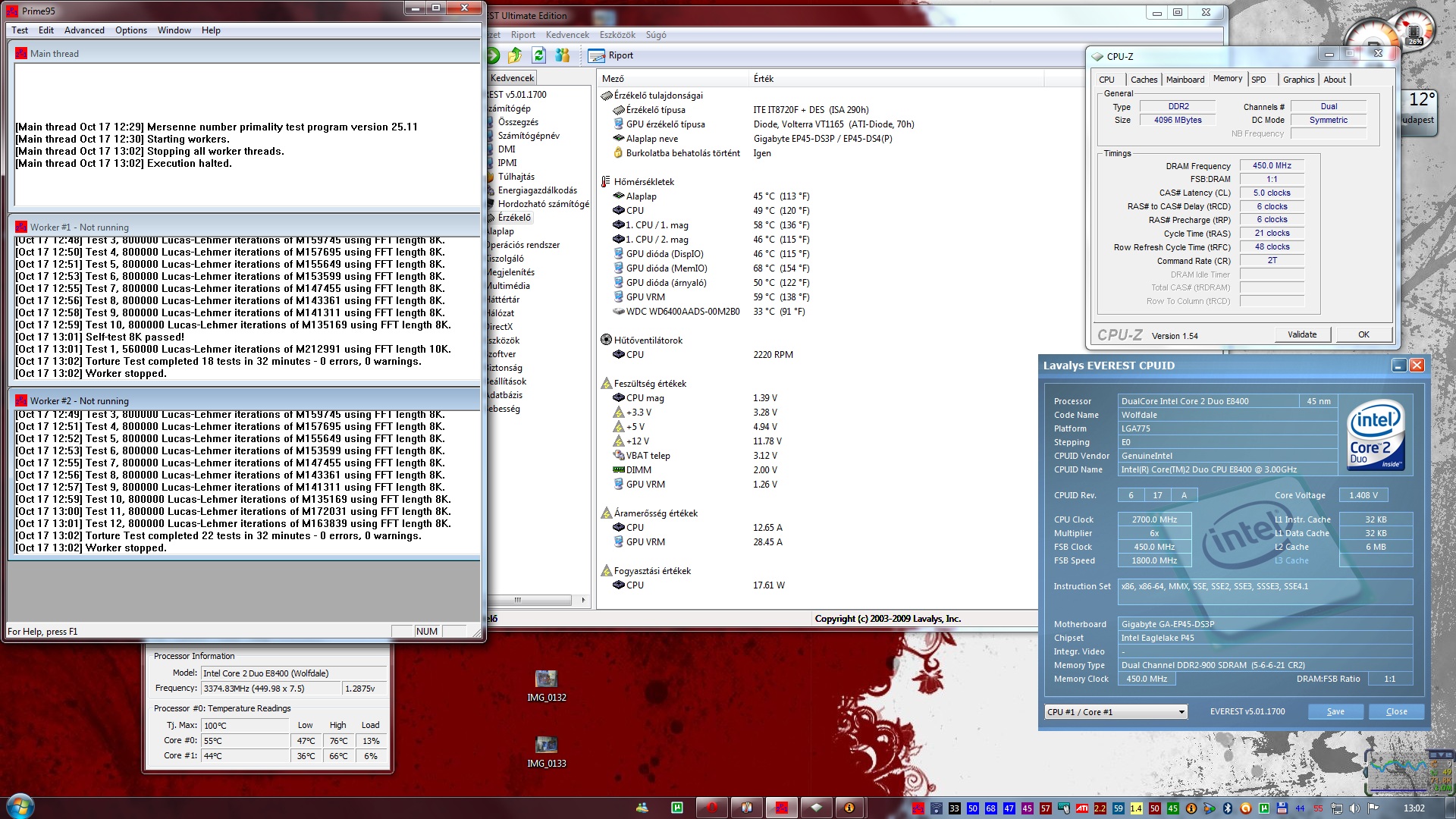Viewport: 1456px width, 819px height.
Task: Click the Worker #1 window title icon
Action: pos(21,227)
